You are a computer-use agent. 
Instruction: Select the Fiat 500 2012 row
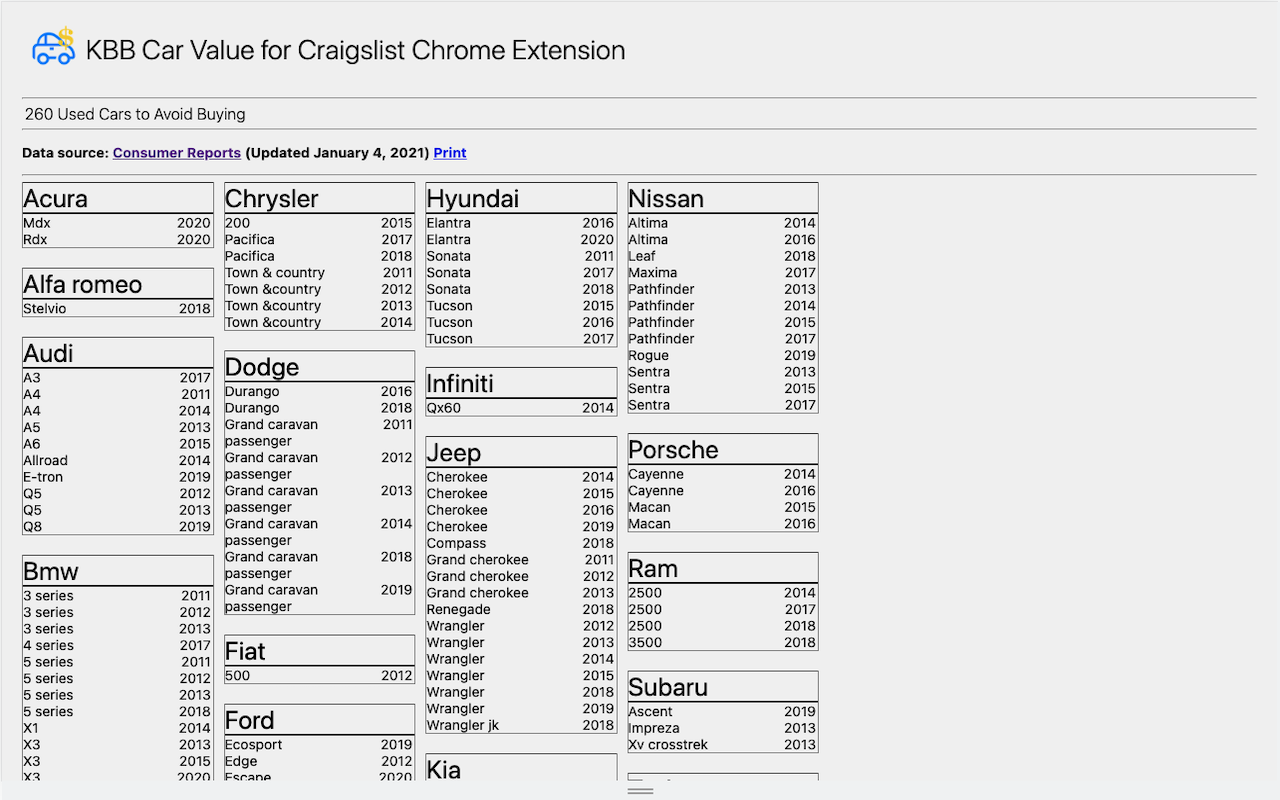click(x=320, y=676)
